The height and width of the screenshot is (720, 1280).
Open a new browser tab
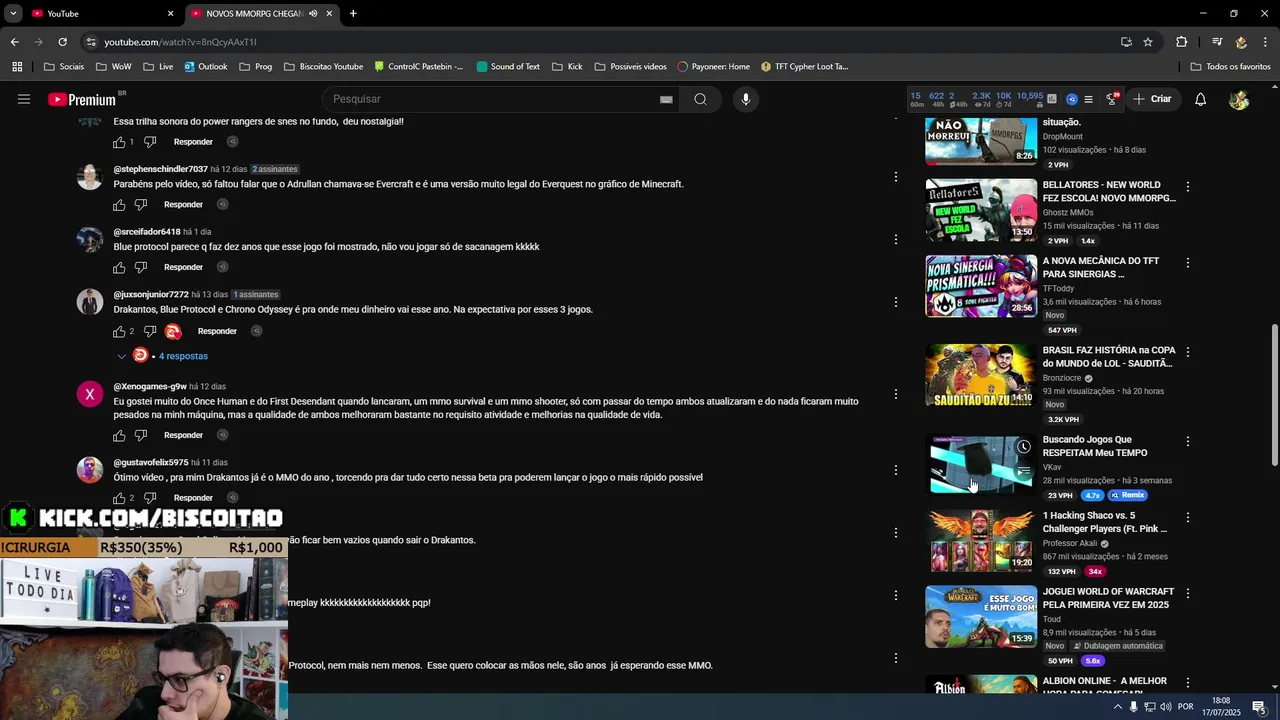[353, 13]
